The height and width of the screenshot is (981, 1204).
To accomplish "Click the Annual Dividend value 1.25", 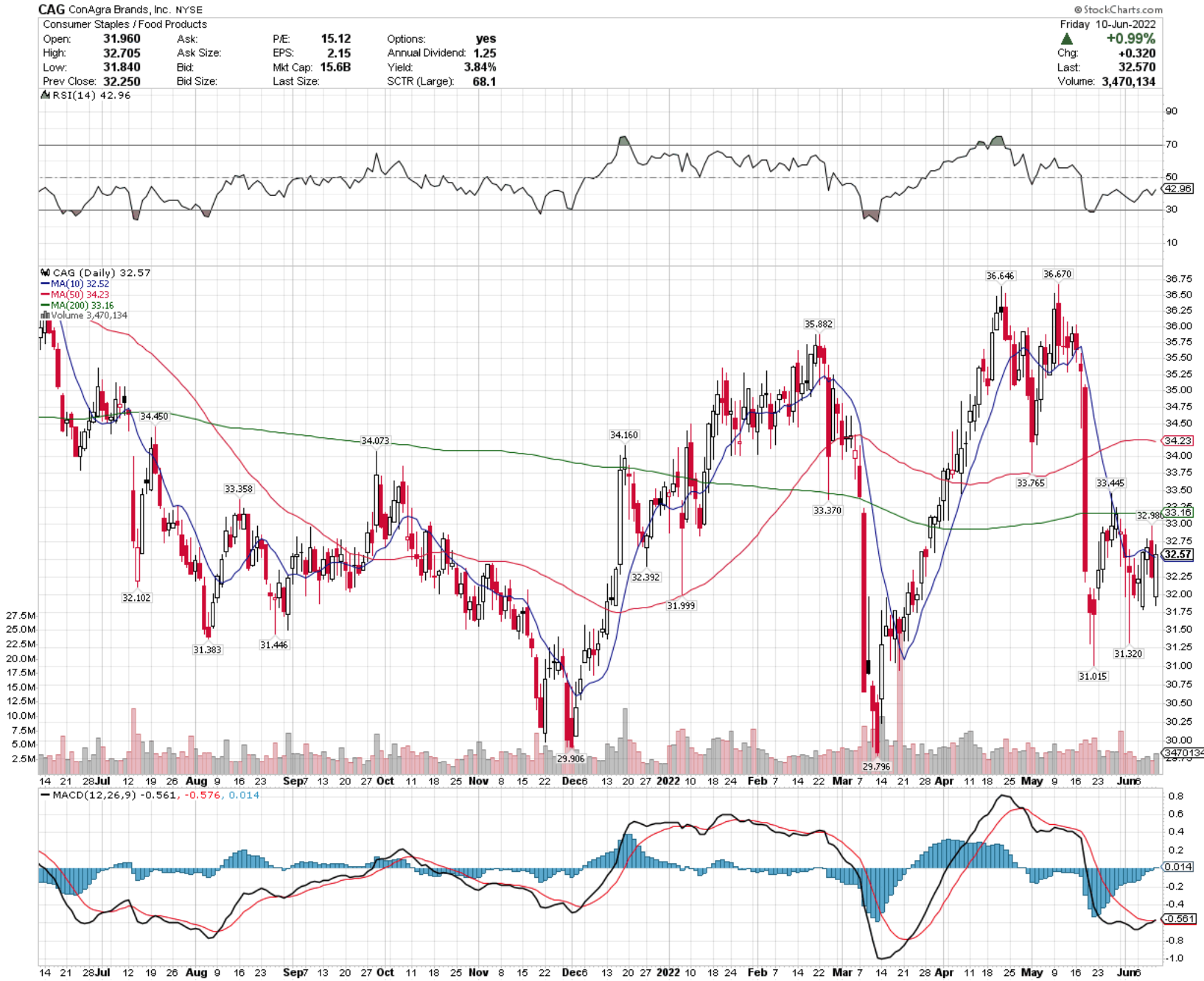I will (485, 53).
